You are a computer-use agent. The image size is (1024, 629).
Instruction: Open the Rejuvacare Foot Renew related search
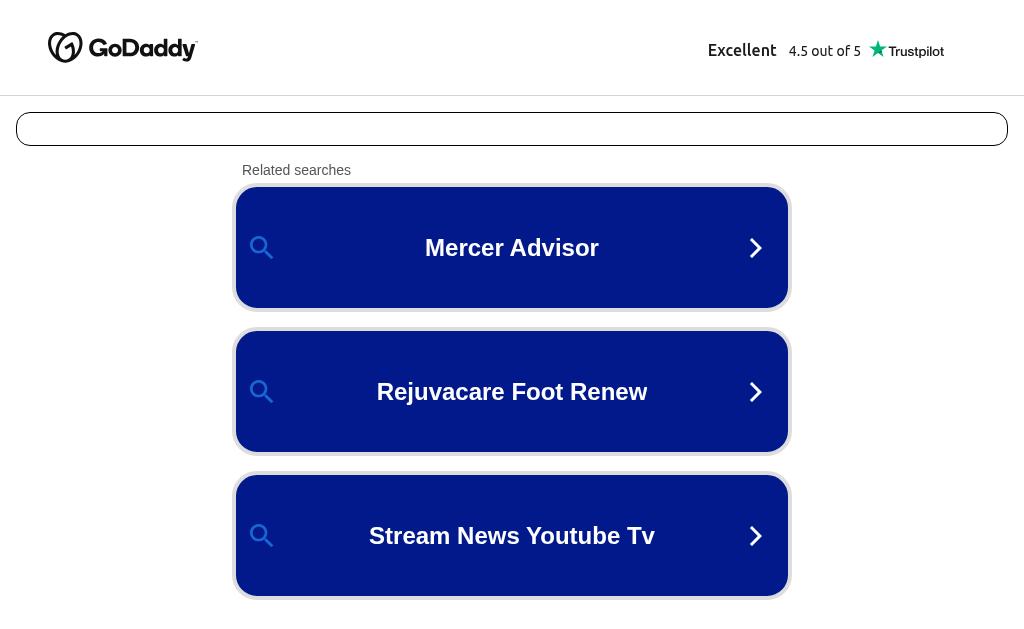pyautogui.click(x=512, y=392)
